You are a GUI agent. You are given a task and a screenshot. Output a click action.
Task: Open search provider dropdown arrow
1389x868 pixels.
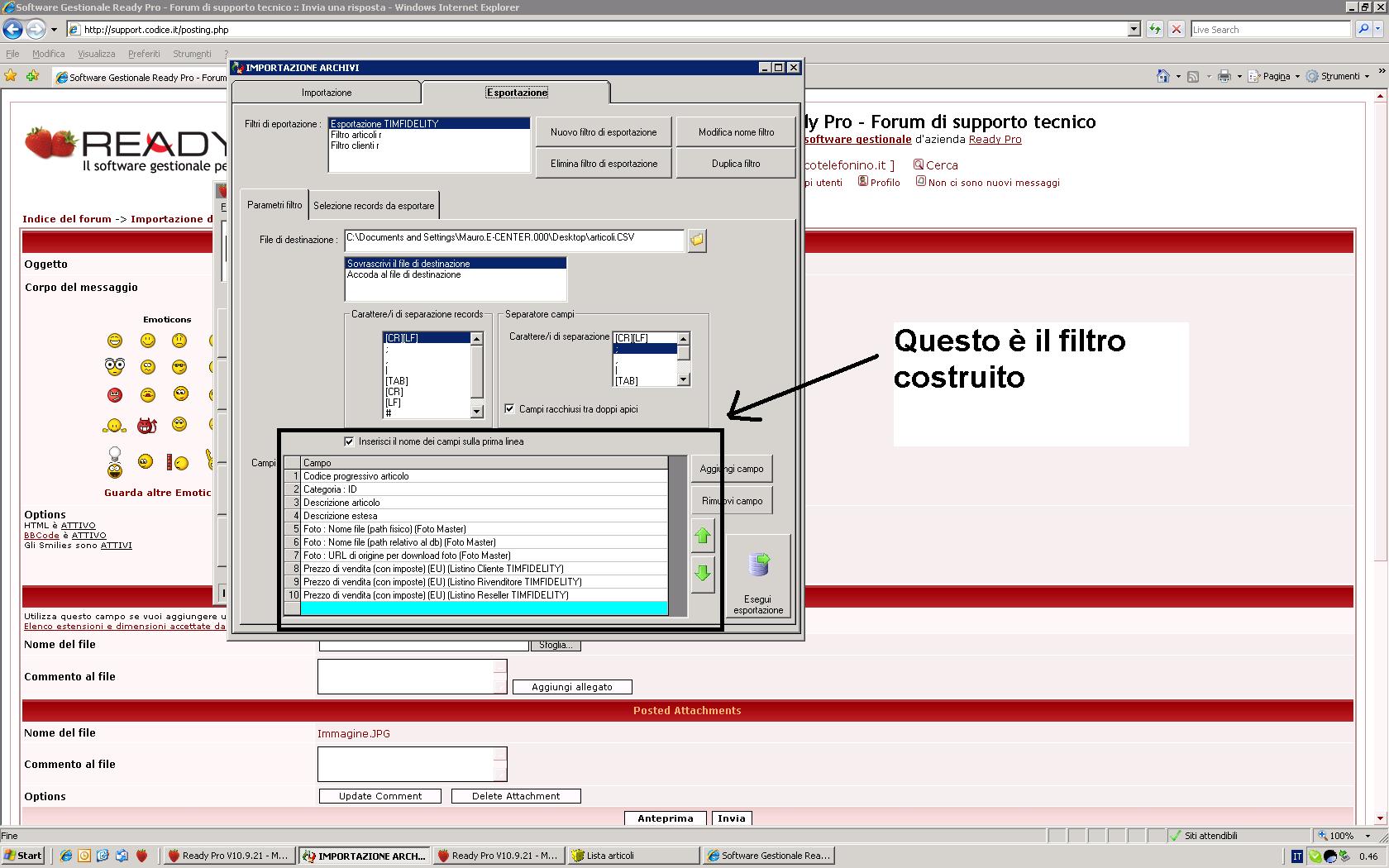click(x=1379, y=29)
